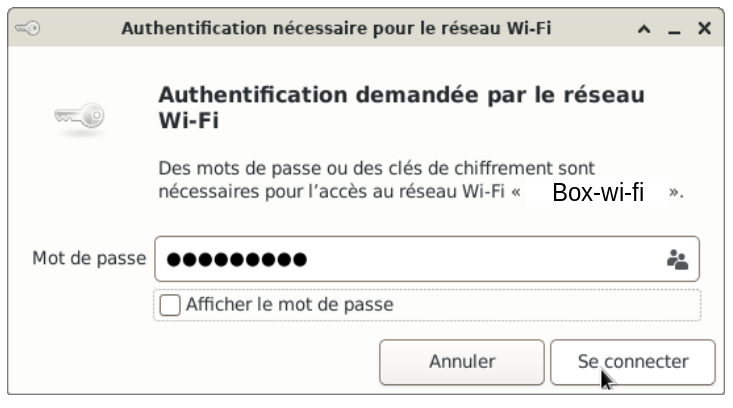Enable the Afficher le mot de passe checkbox
This screenshot has height=408, width=733.
coord(170,305)
